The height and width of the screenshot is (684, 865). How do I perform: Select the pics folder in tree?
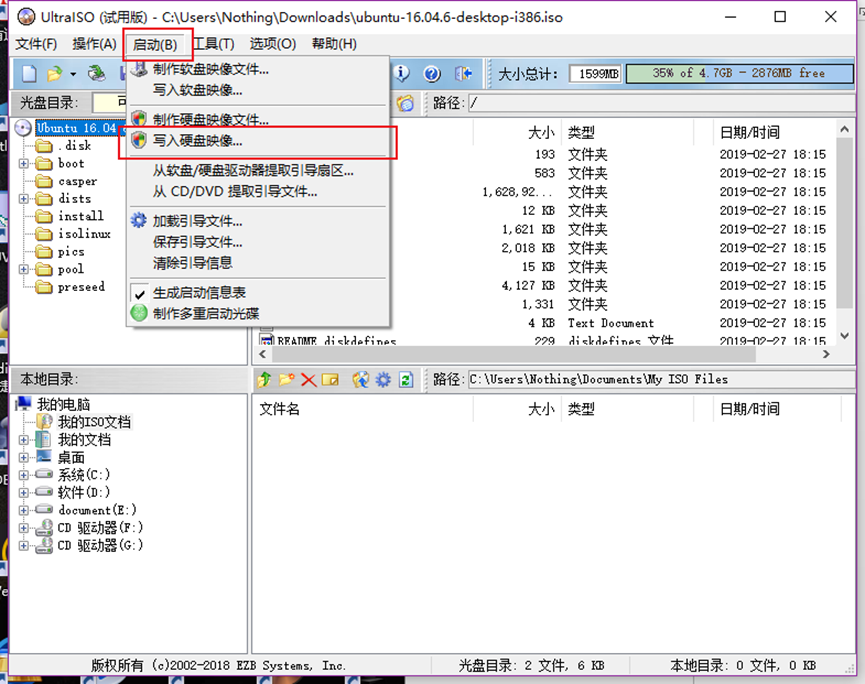pos(71,252)
